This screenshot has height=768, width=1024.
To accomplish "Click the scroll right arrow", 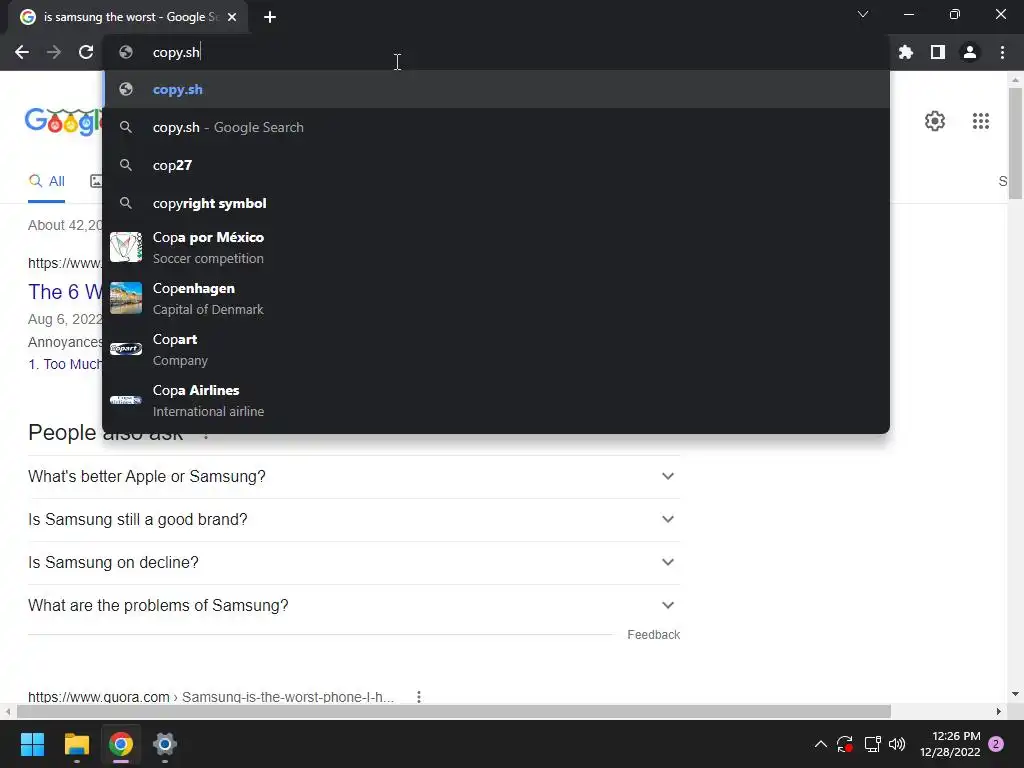I will (x=999, y=711).
